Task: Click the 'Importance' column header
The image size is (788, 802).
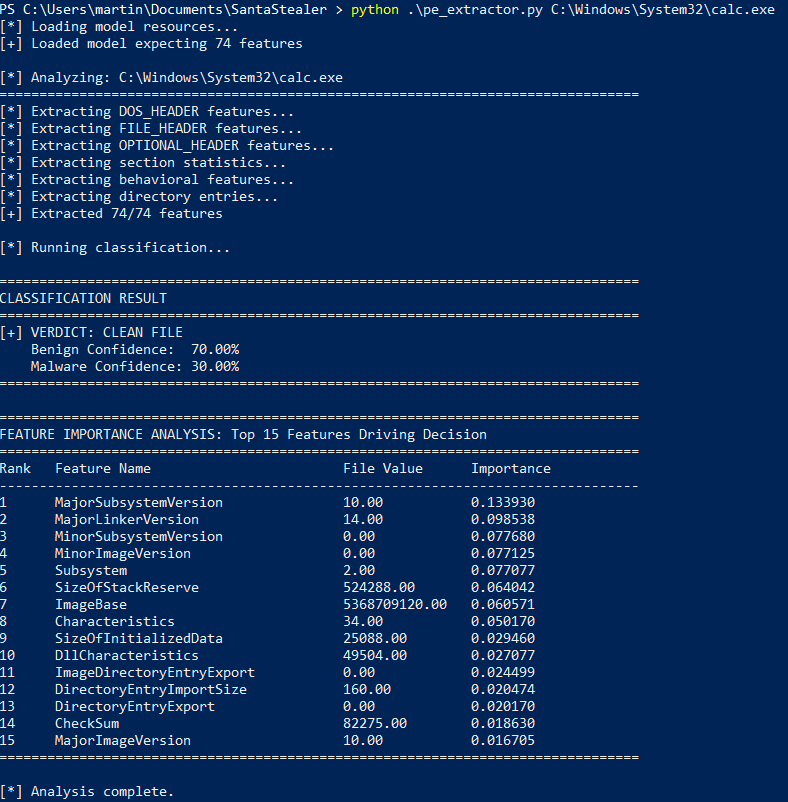Action: coord(511,469)
